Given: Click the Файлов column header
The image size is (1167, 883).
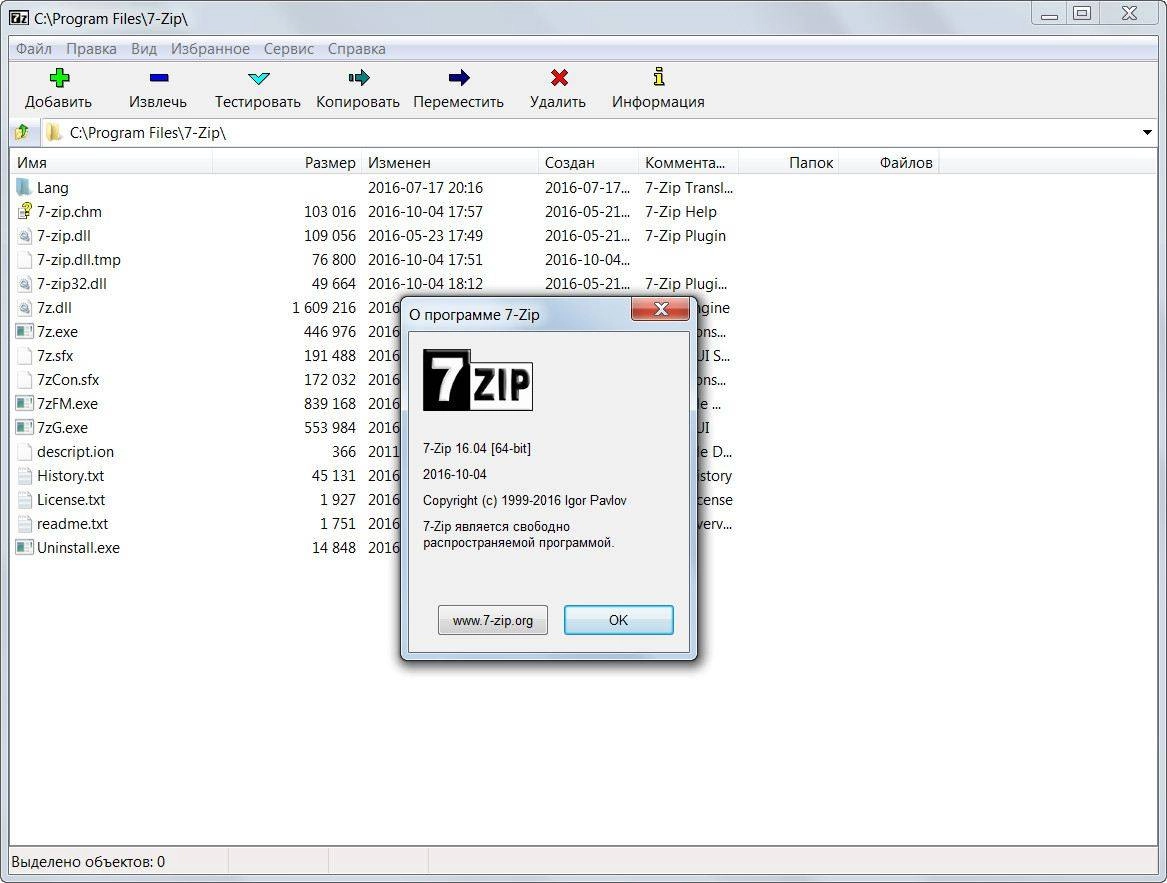Looking at the screenshot, I should click(x=889, y=162).
